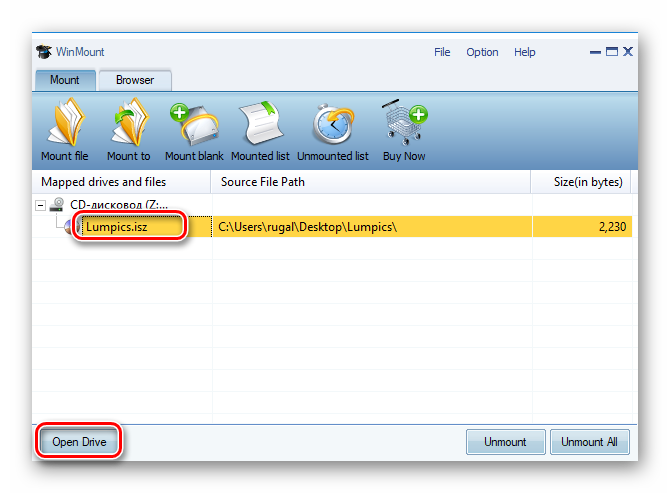Sort by Source File Path column header
670x493 pixels.
coord(371,182)
